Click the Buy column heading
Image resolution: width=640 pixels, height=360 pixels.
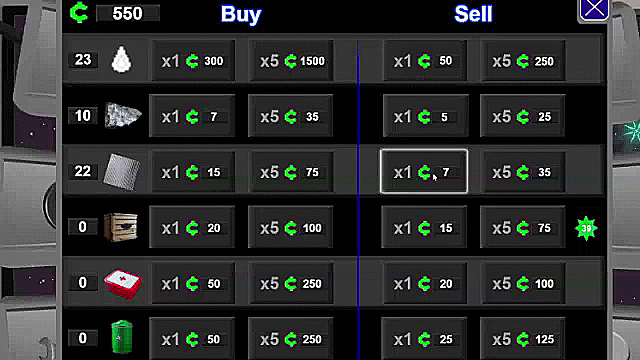tap(241, 14)
